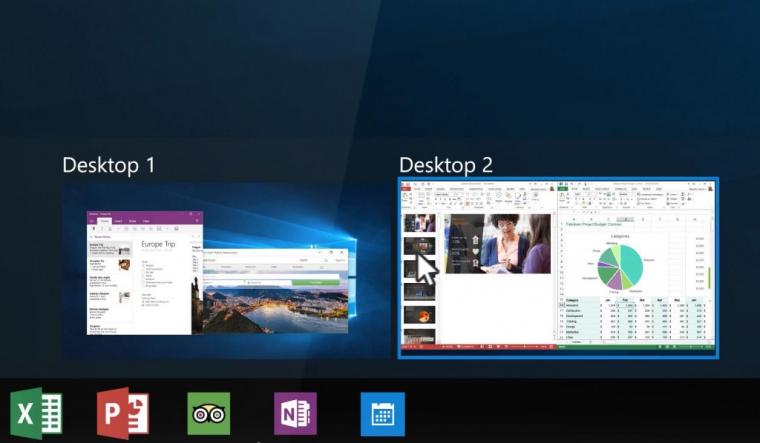Switch to the Desktop 1 thumbnail
The width and height of the screenshot is (760, 443).
coord(212,270)
